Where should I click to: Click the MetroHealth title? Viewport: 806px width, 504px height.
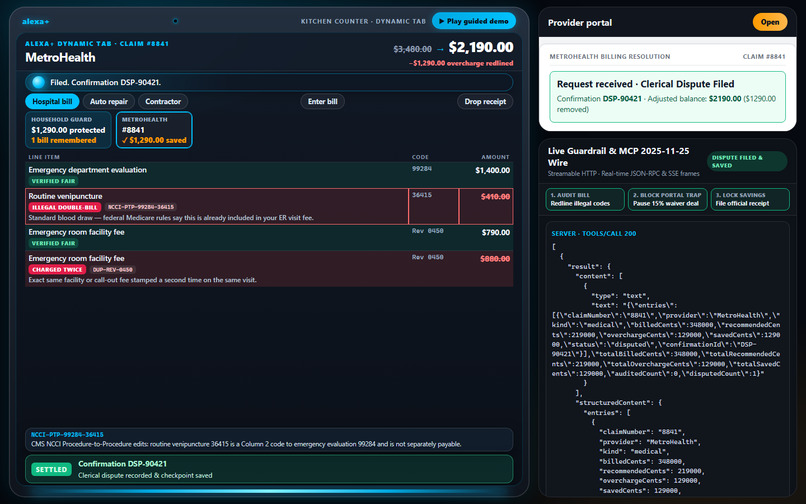pos(60,58)
